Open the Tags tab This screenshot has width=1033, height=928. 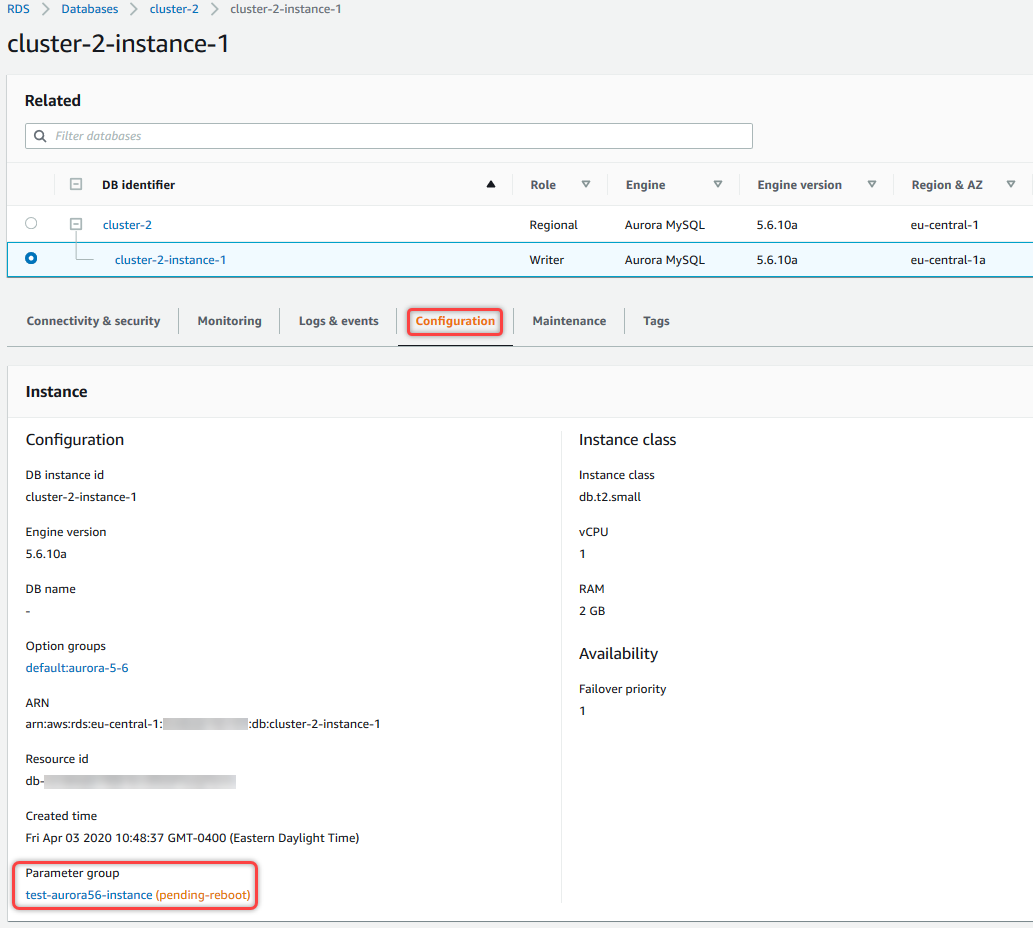coord(656,321)
